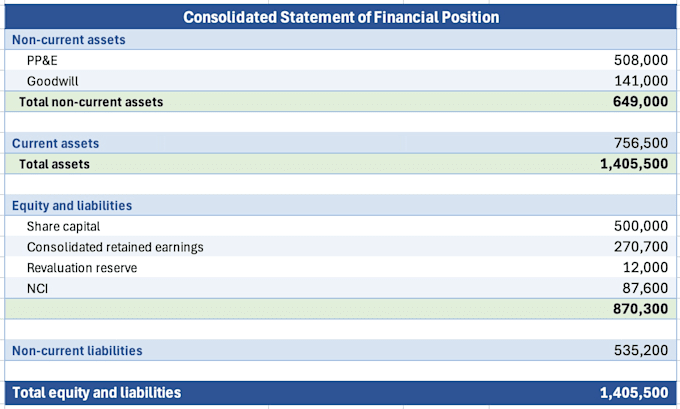680x409 pixels.
Task: Select the Share capital value 500,000
Action: (641, 226)
